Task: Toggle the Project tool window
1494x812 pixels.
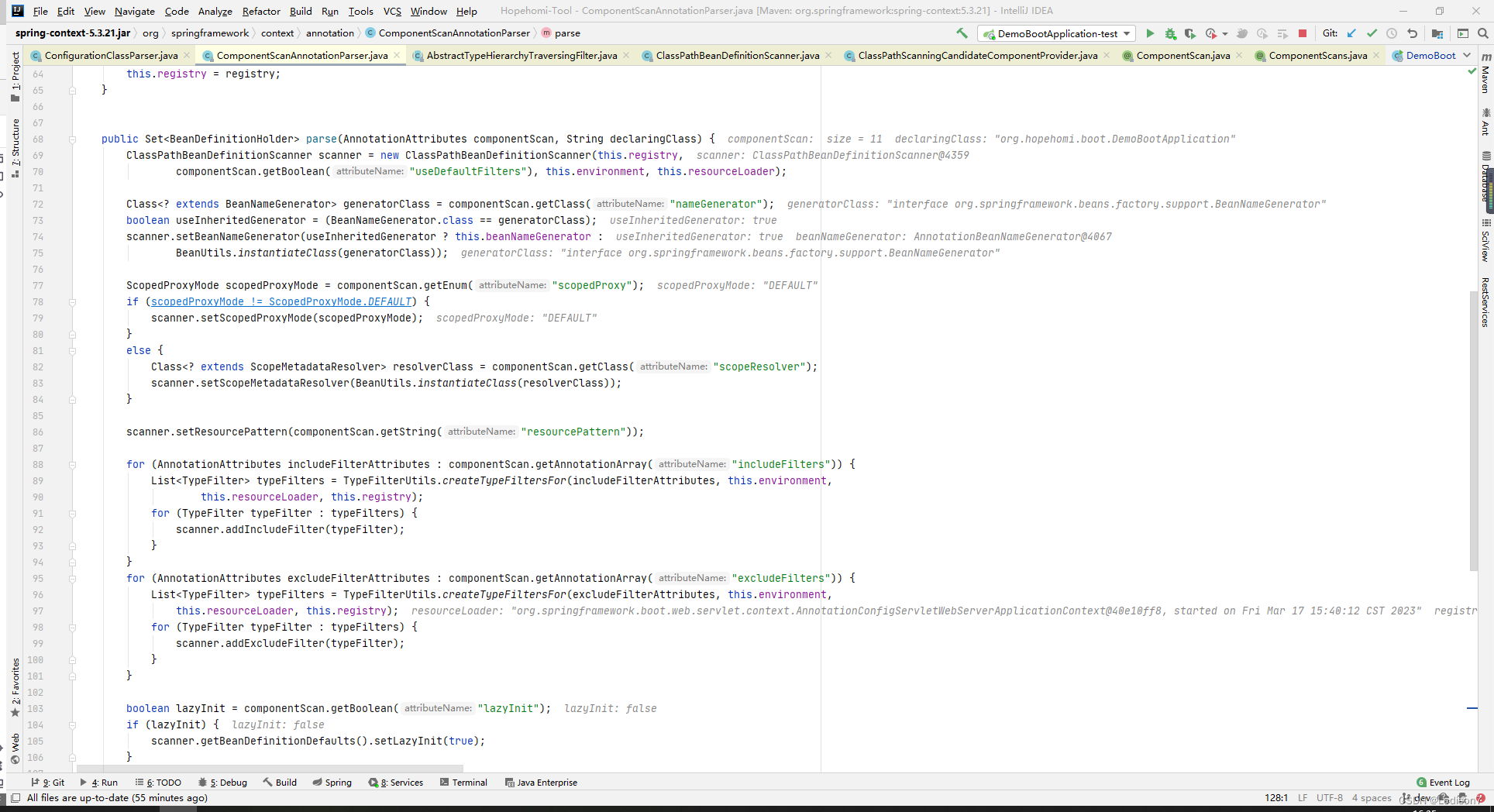Action: click(x=15, y=76)
